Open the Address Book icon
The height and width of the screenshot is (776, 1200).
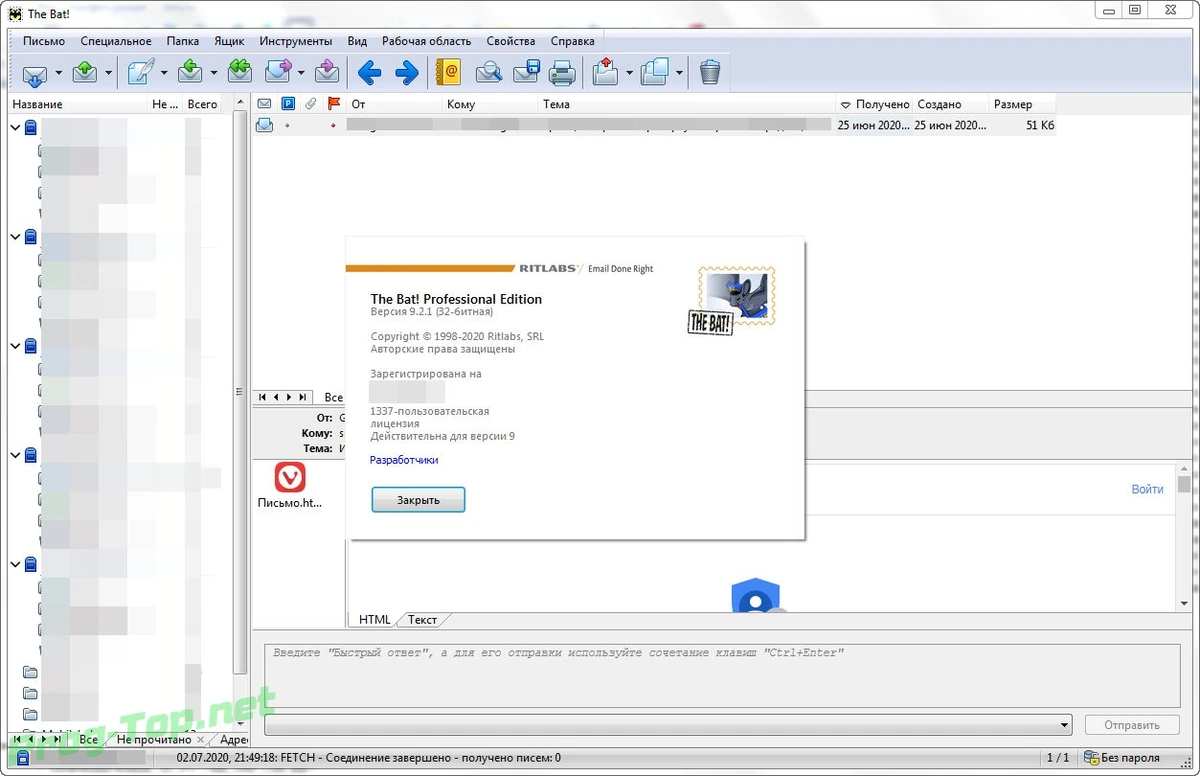[x=449, y=72]
